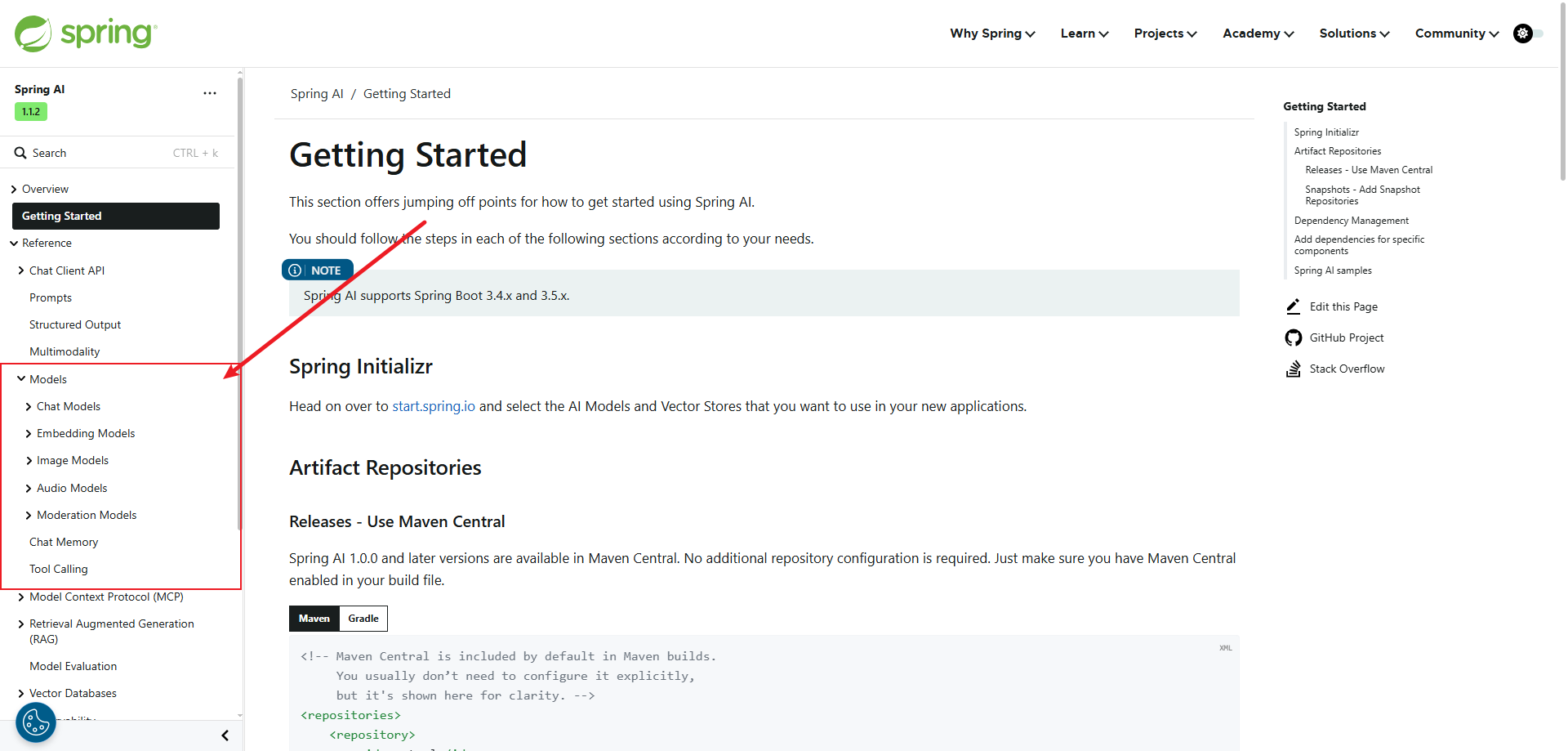Open the Multimodality page

(x=65, y=351)
